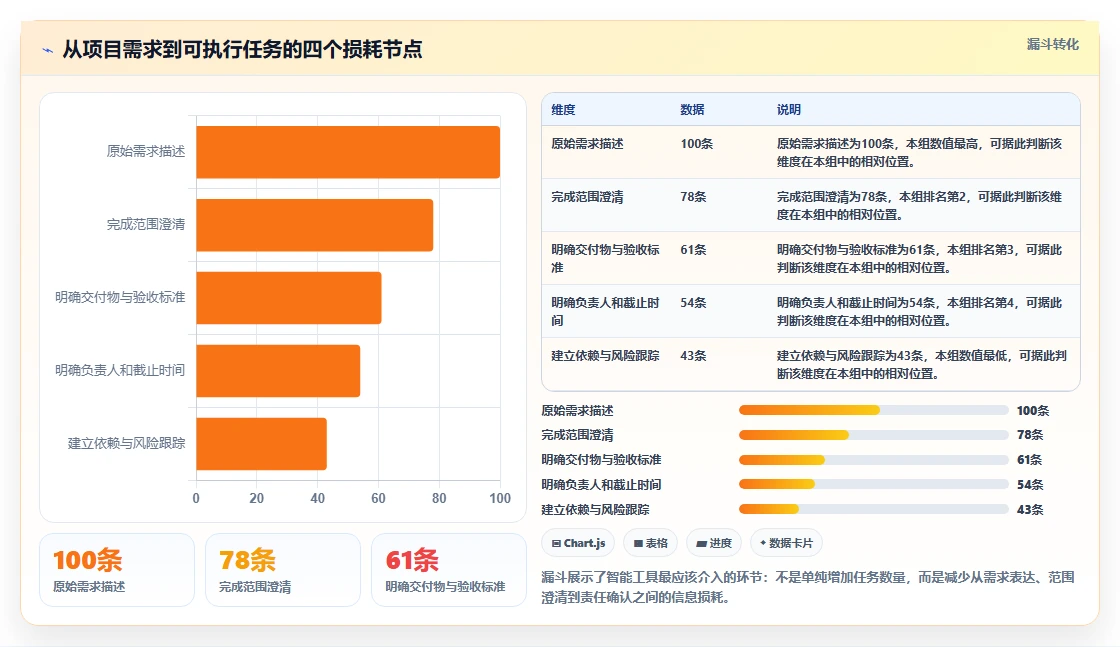Click the 原始需求描述 y-axis label in chart

146,151
